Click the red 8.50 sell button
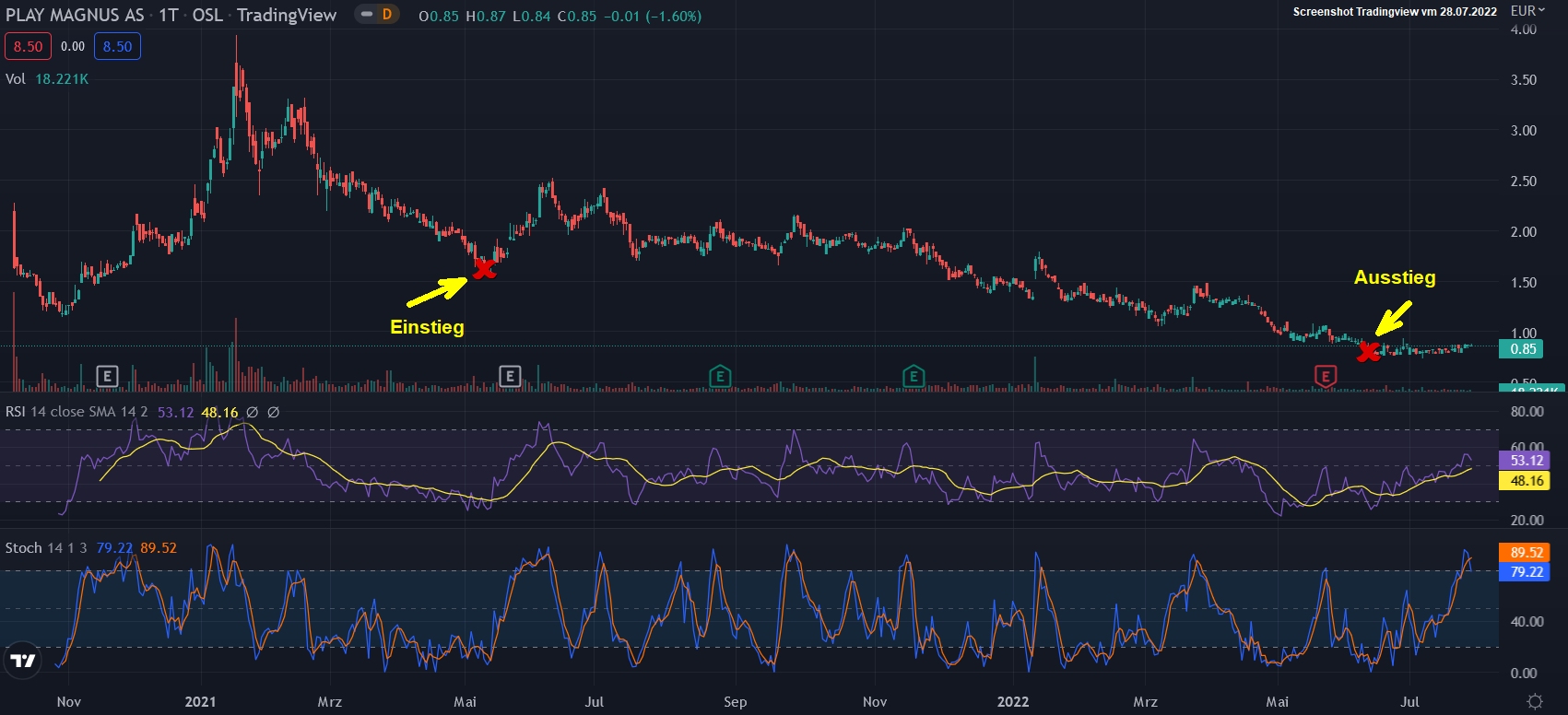Screen dimensions: 1568x715 (x=28, y=46)
